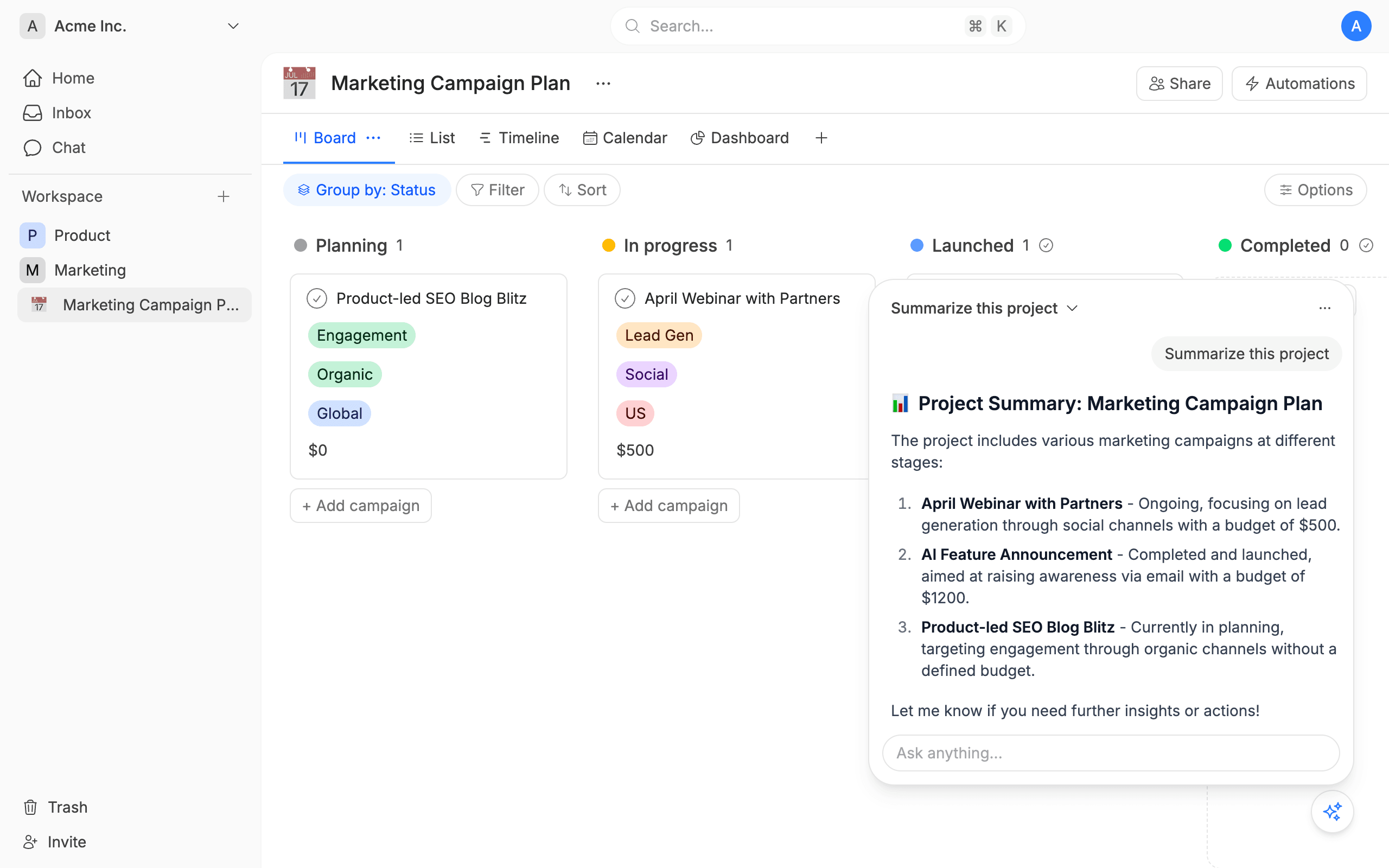Expand the Acme Inc. workspace switcher chevron
Viewport: 1389px width, 868px height.
click(233, 26)
